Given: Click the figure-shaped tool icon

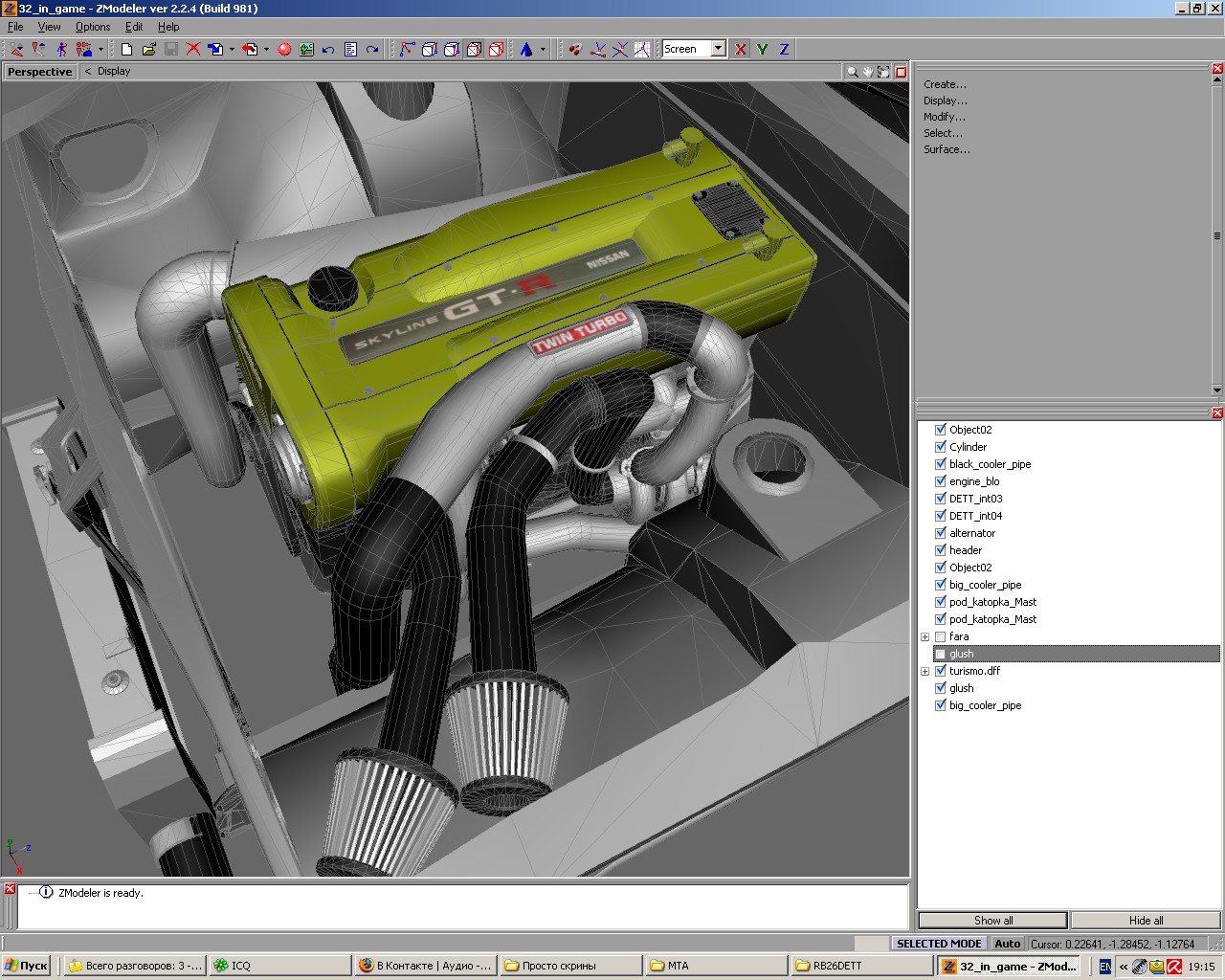Looking at the screenshot, I should tap(61, 49).
